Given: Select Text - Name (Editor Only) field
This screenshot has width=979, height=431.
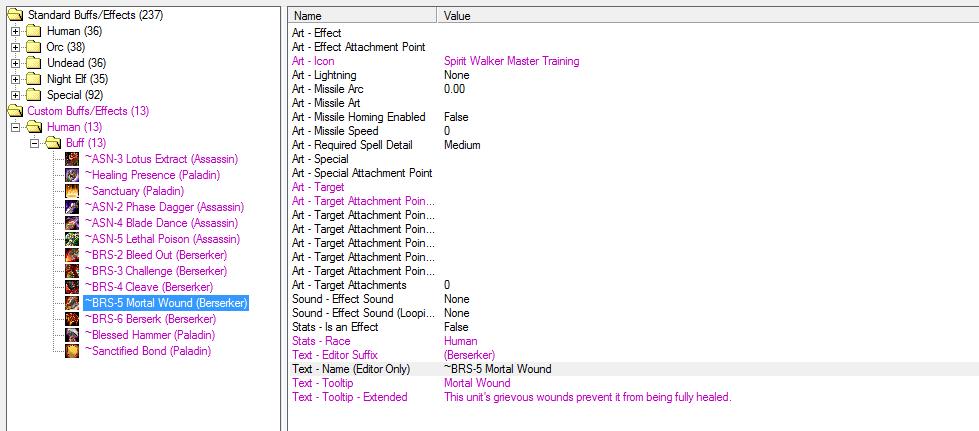Looking at the screenshot, I should click(x=633, y=369).
